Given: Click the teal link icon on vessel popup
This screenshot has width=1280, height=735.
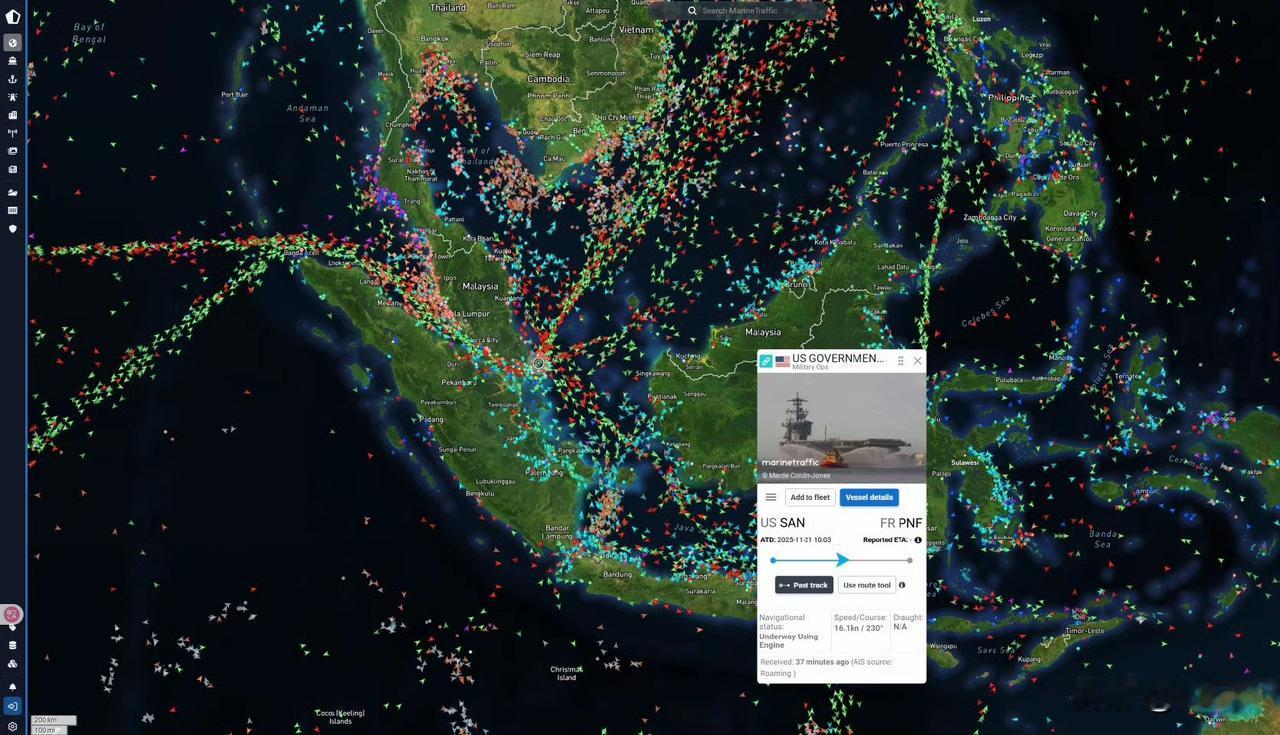Looking at the screenshot, I should point(766,361).
